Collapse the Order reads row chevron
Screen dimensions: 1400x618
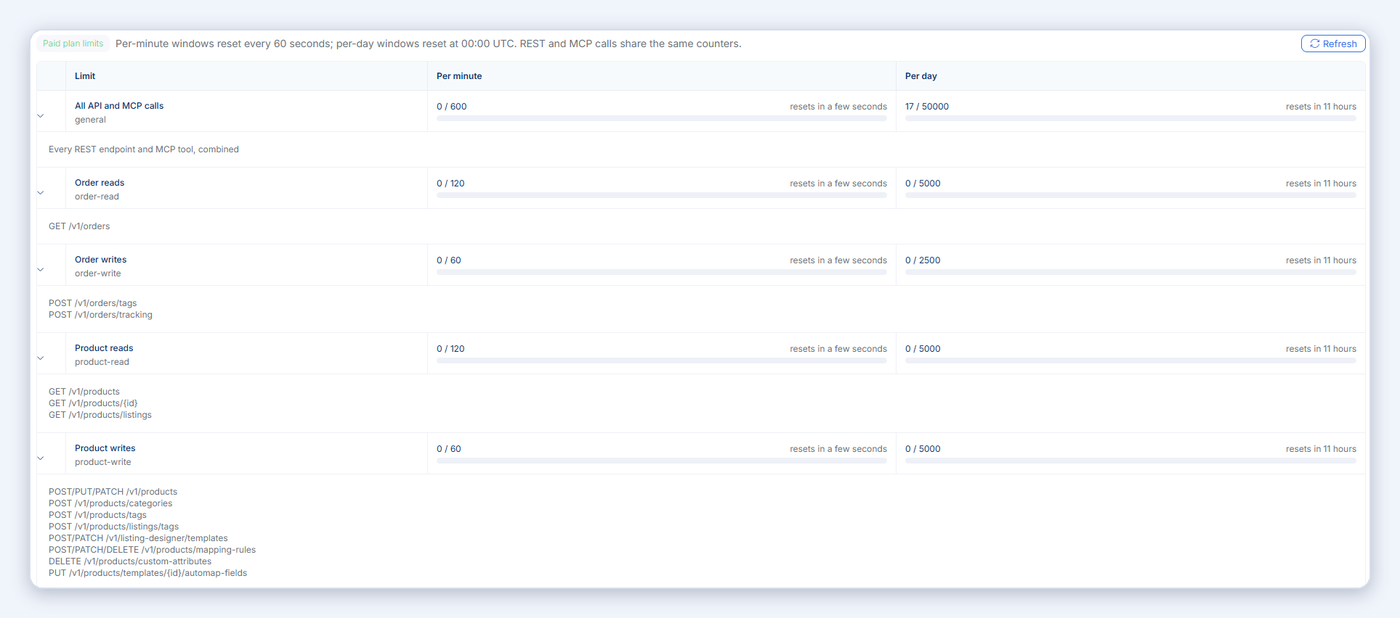click(x=41, y=193)
